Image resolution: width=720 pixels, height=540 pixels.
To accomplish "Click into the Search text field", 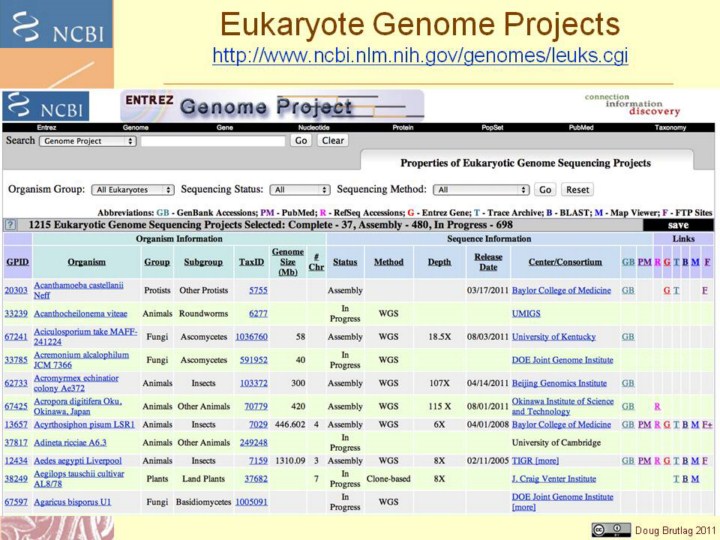I will click(213, 141).
